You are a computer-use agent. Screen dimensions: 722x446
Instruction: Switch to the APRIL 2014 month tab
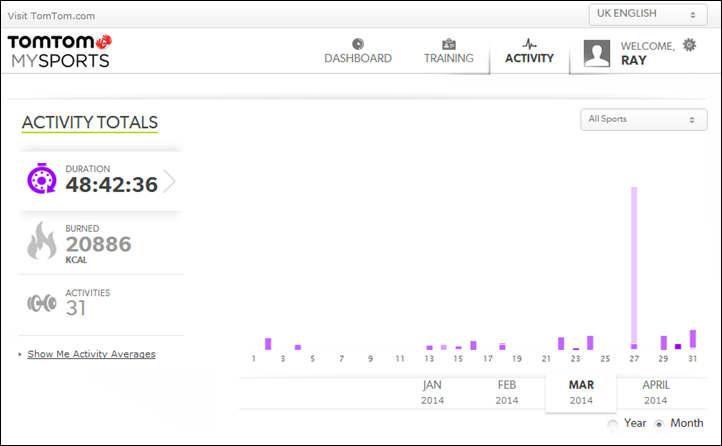(656, 393)
